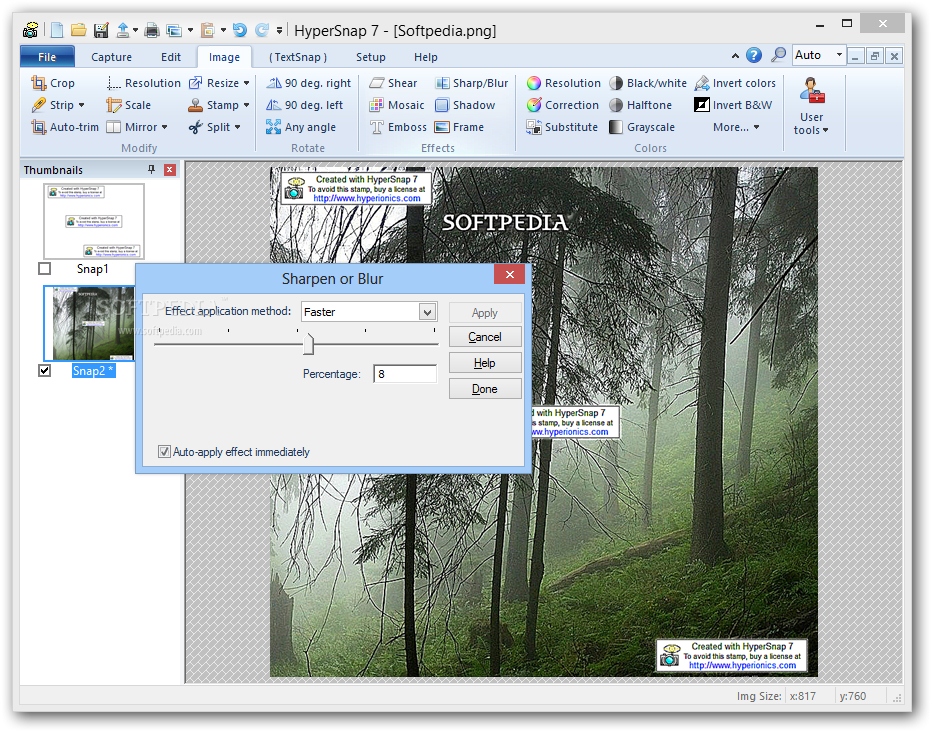932x732 pixels.
Task: Add a Frame to the image
Action: [x=459, y=127]
